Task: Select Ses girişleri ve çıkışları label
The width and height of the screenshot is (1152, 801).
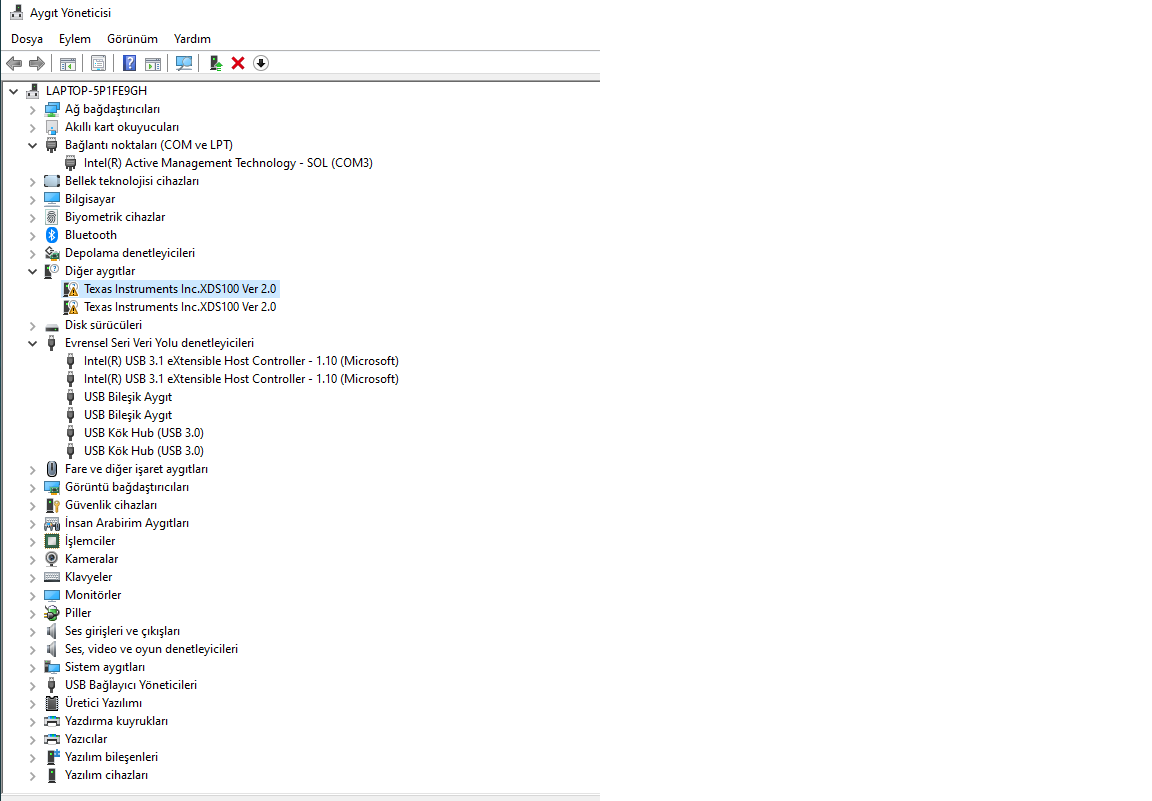Action: pyautogui.click(x=122, y=631)
